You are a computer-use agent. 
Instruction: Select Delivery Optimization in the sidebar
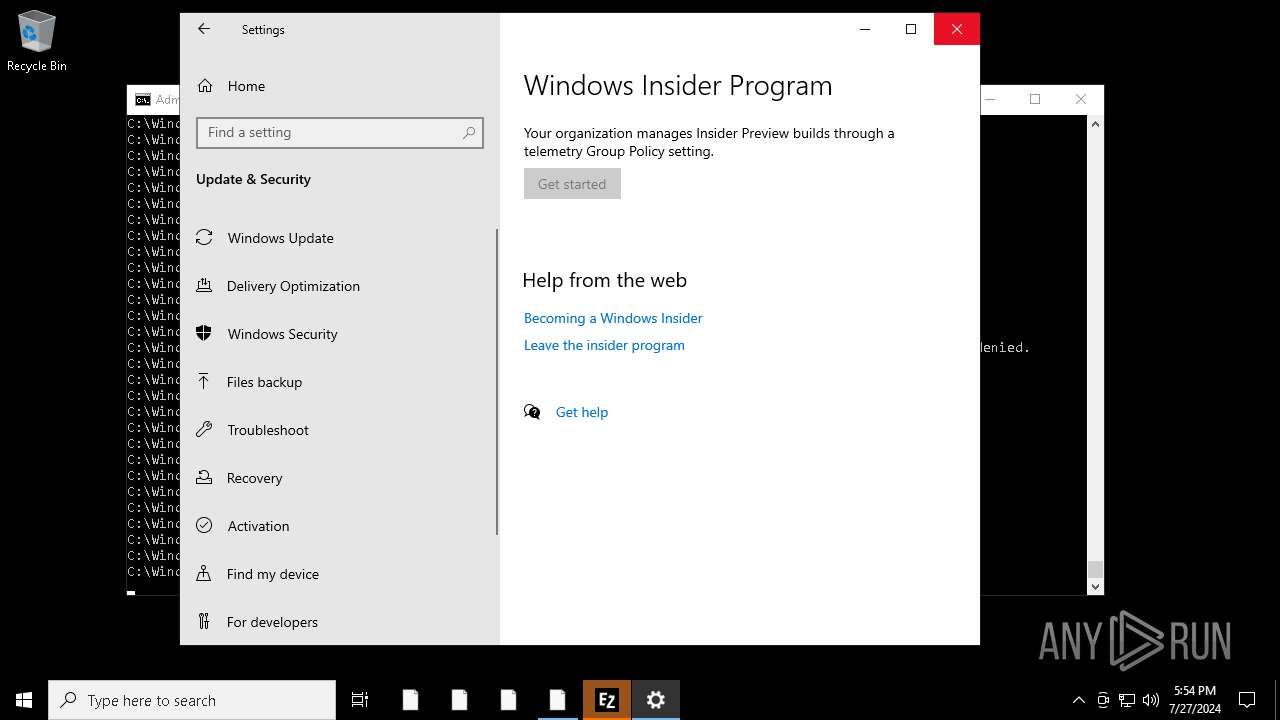click(x=338, y=286)
